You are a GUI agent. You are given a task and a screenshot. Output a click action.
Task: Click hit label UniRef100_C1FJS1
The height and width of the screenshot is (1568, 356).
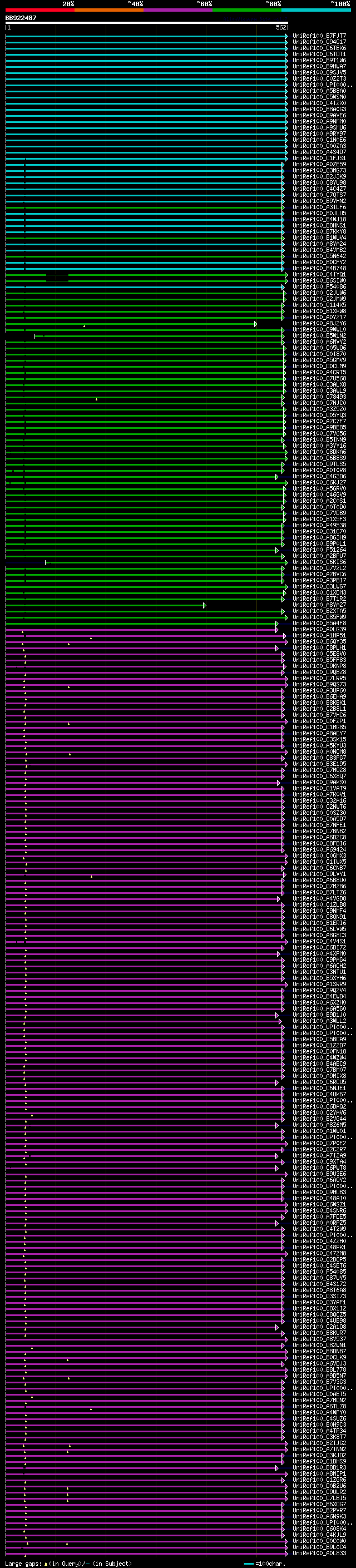tap(319, 159)
